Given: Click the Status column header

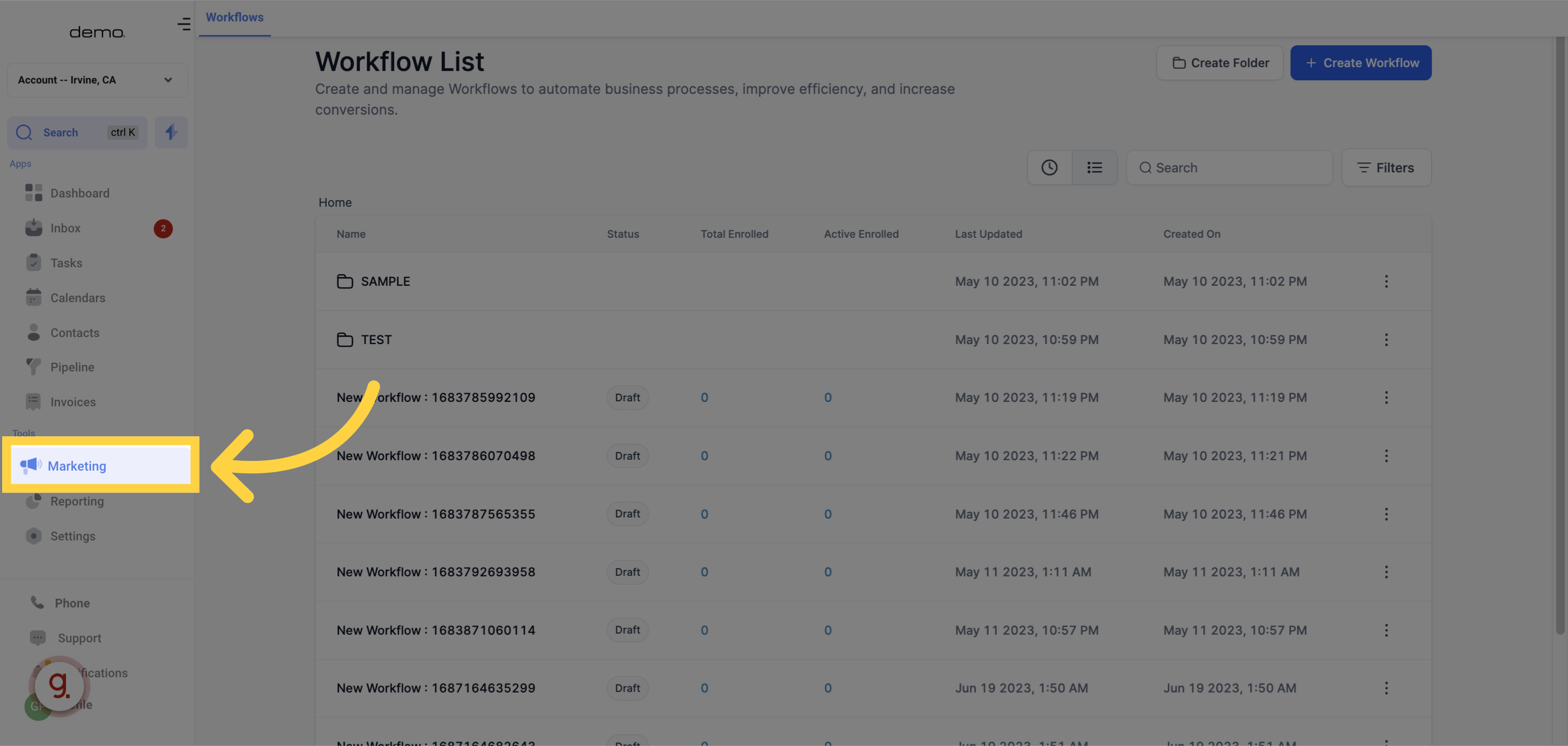Looking at the screenshot, I should 623,234.
